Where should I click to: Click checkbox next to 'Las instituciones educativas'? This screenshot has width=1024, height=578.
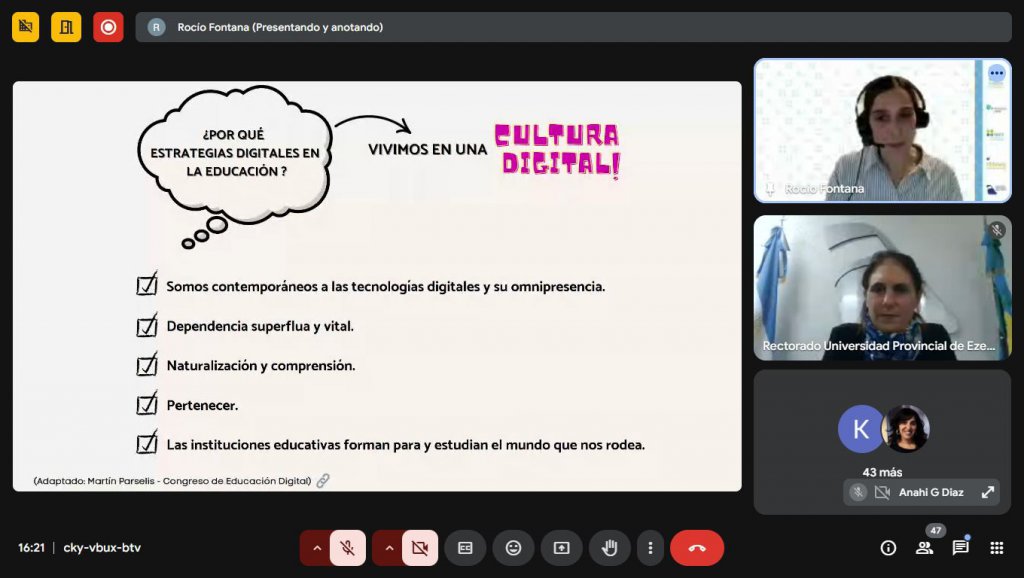(x=147, y=443)
